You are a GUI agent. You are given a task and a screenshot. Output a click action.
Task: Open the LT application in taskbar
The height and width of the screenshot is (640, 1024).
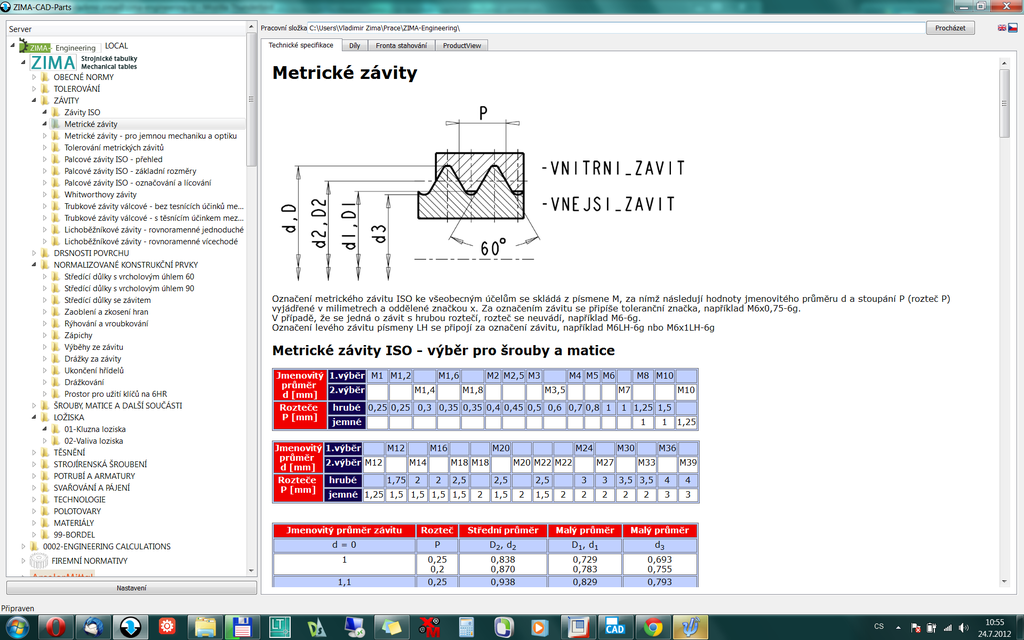click(280, 627)
